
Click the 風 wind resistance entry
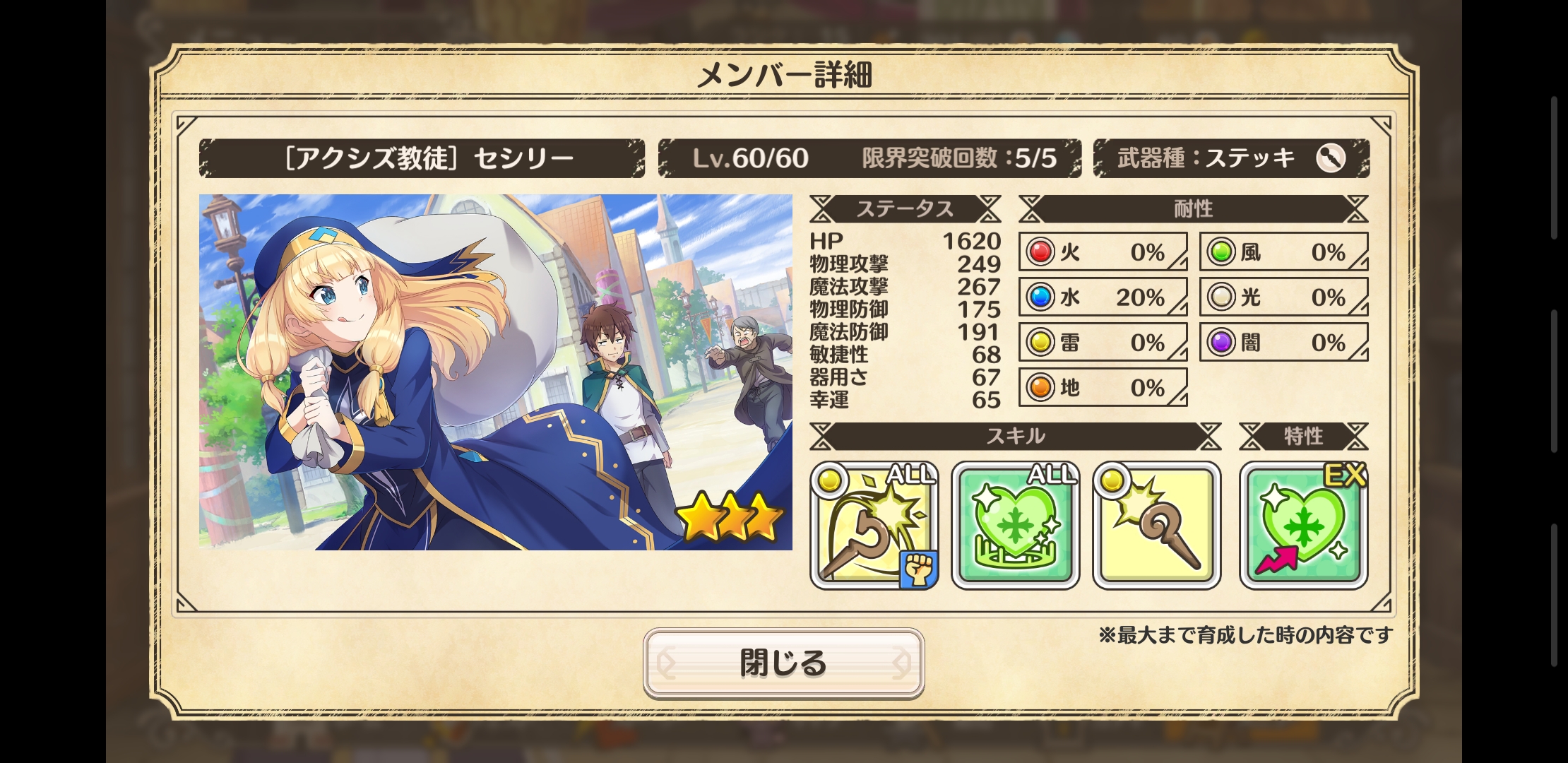[1283, 252]
